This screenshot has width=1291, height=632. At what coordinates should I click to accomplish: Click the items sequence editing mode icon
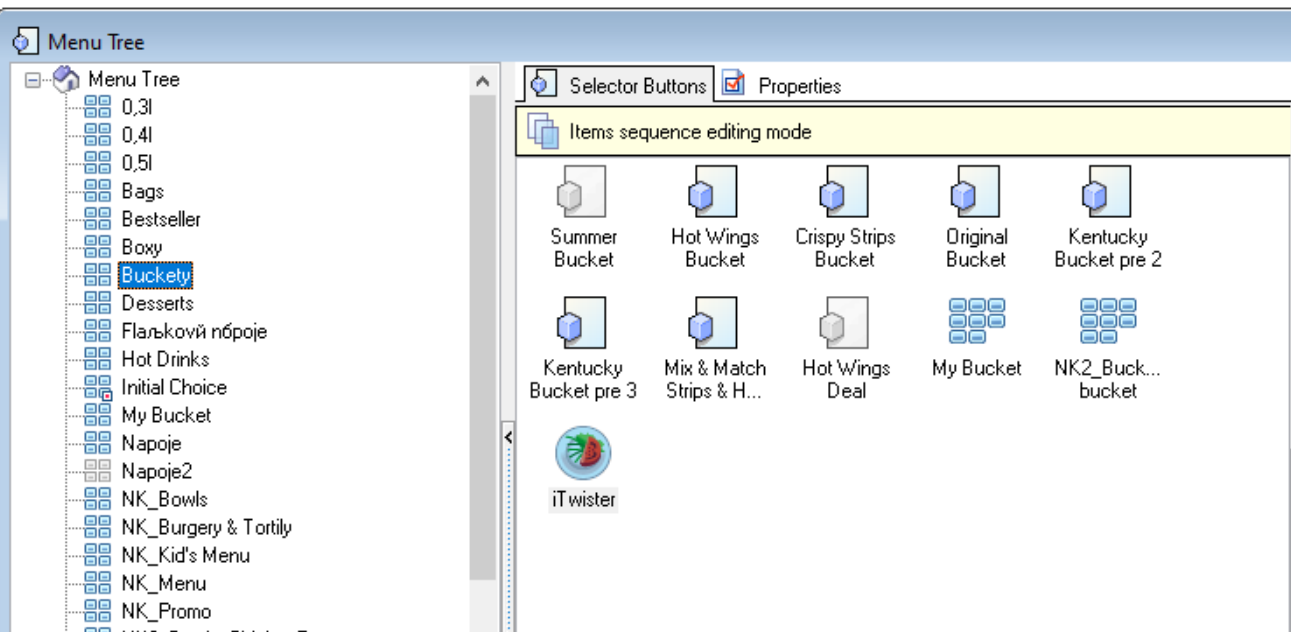tap(543, 132)
